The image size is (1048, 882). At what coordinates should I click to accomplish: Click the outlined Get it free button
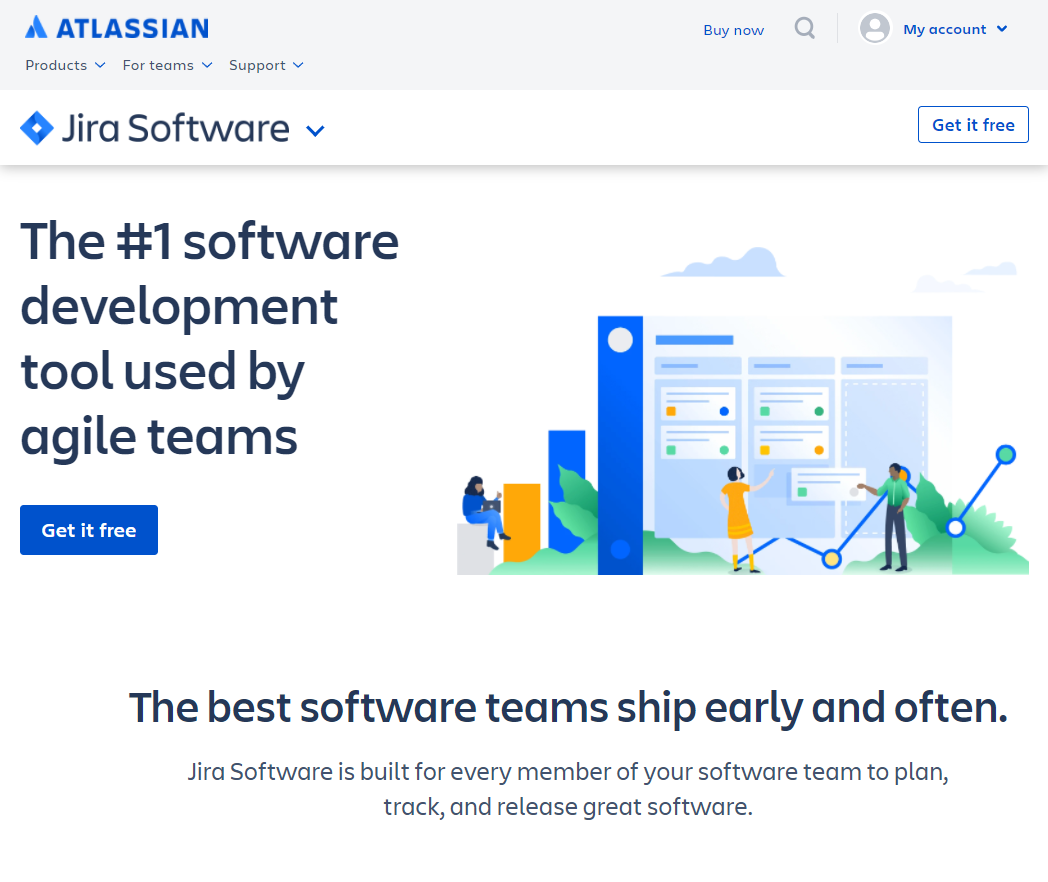tap(973, 124)
